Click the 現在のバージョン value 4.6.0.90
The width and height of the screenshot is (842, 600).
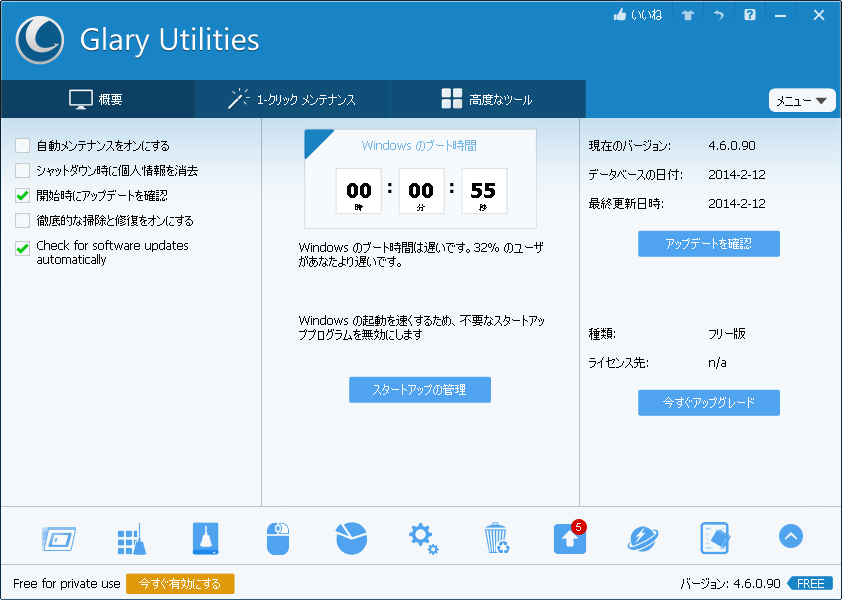pyautogui.click(x=731, y=146)
